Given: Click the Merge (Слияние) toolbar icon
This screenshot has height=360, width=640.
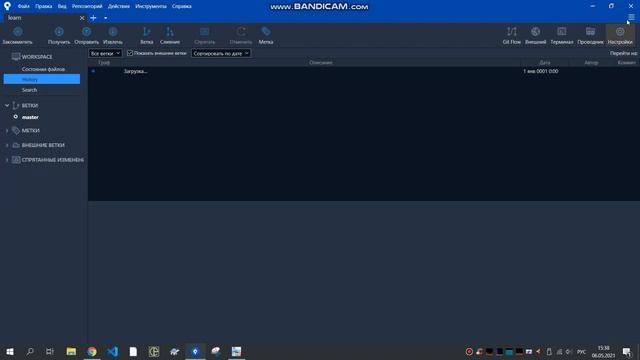Looking at the screenshot, I should (170, 36).
